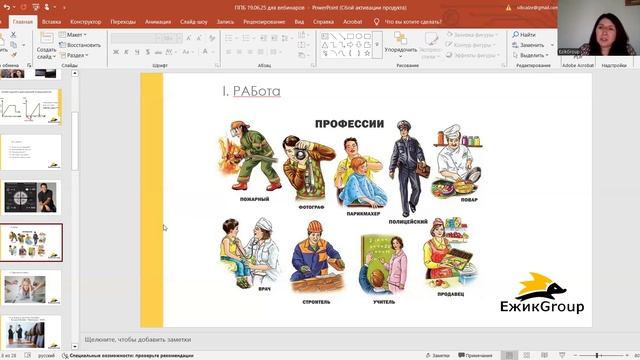Switch to the Вставка ribbon tab
The image size is (640, 360).
click(x=51, y=22)
